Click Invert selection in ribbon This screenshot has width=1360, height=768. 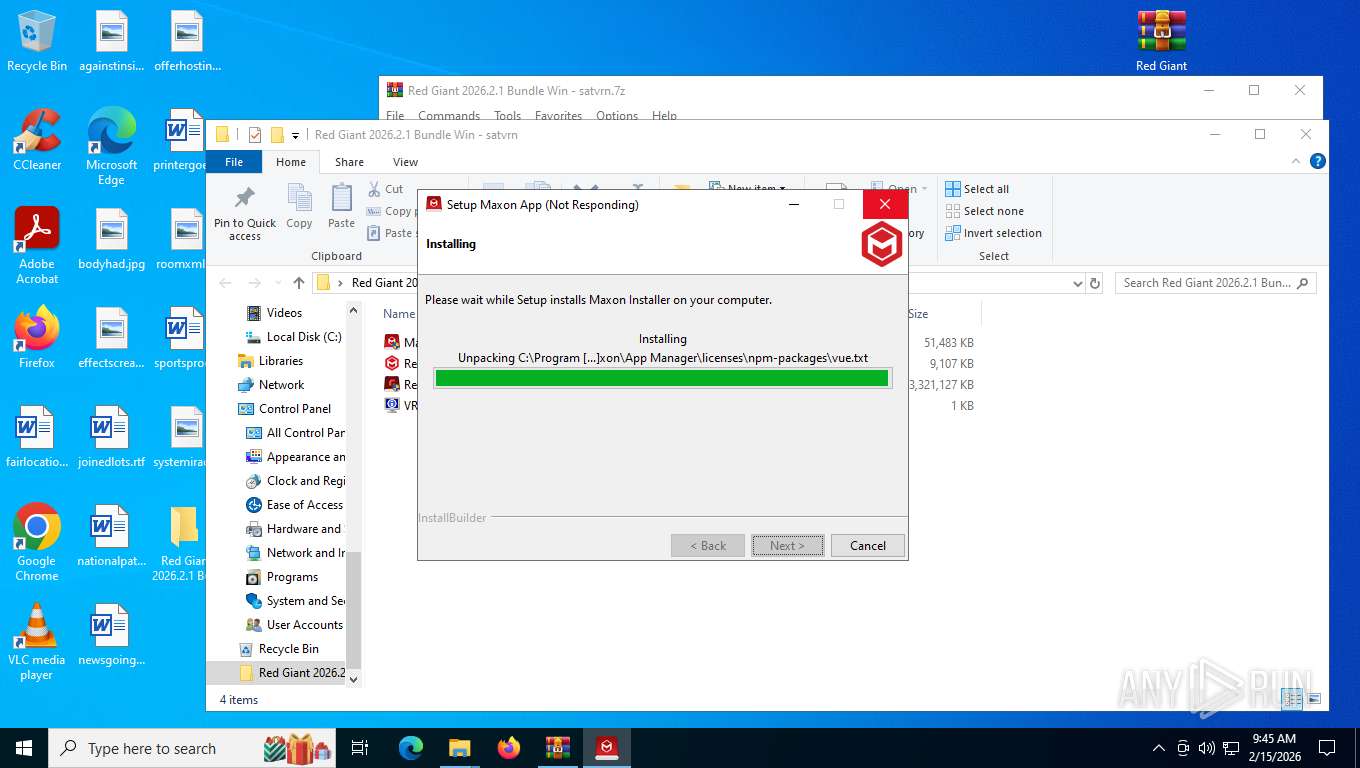994,233
